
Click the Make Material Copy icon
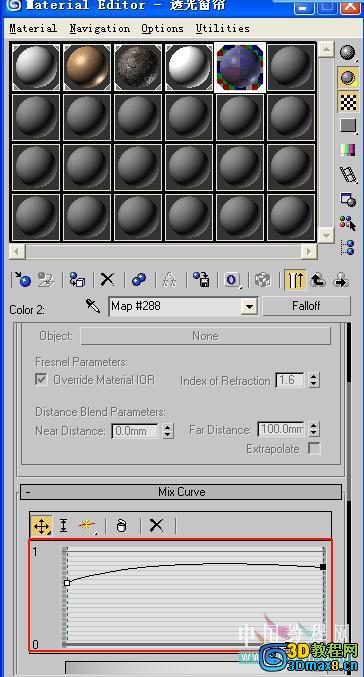[139, 280]
